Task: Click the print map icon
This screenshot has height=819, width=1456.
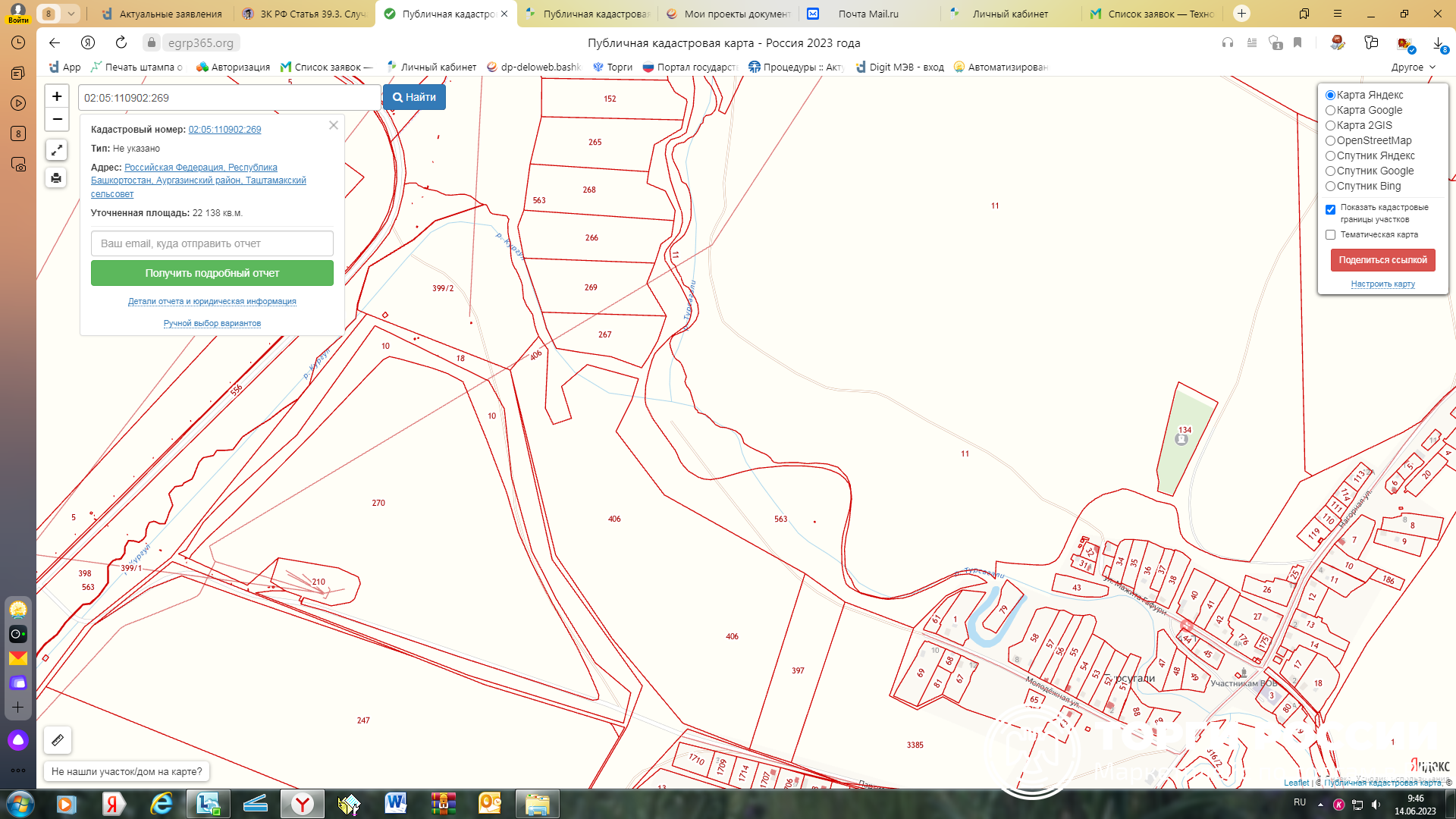Action: click(56, 178)
